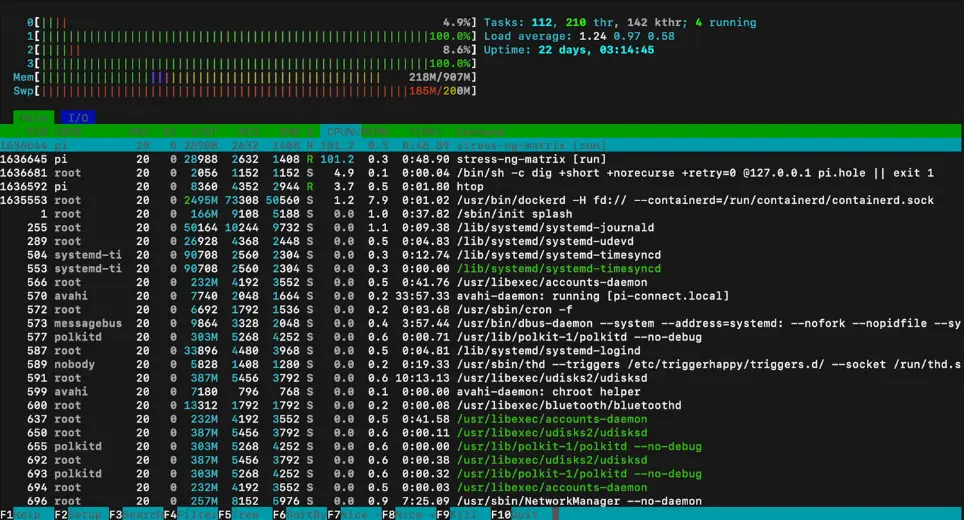Select the dbus-daemon process row
The image size is (964, 520).
tap(481, 323)
